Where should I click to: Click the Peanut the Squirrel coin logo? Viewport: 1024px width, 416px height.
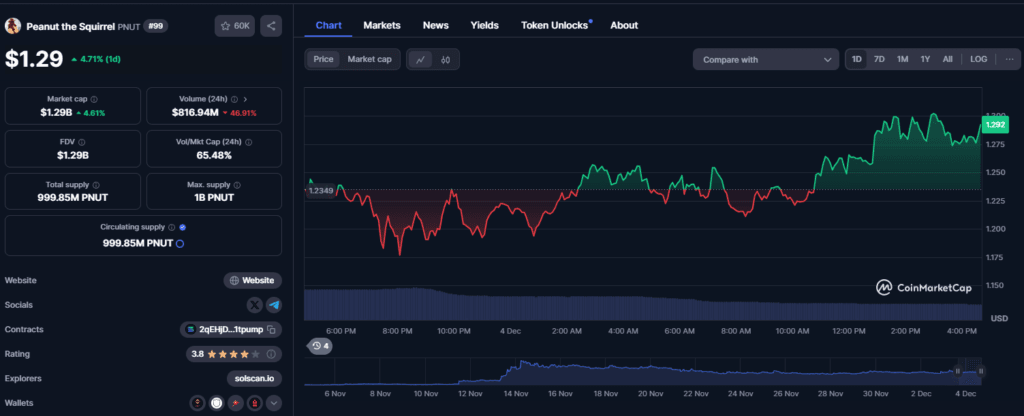(x=12, y=26)
